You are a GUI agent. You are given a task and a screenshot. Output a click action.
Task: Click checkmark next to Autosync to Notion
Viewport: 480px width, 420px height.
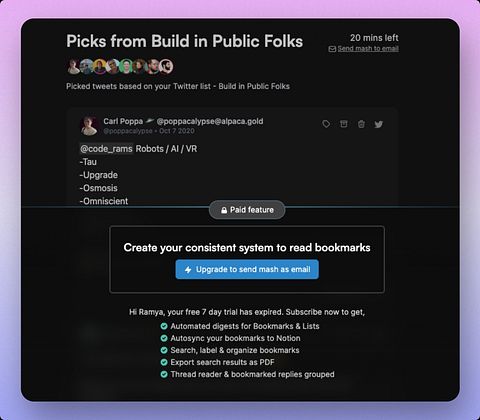164,338
